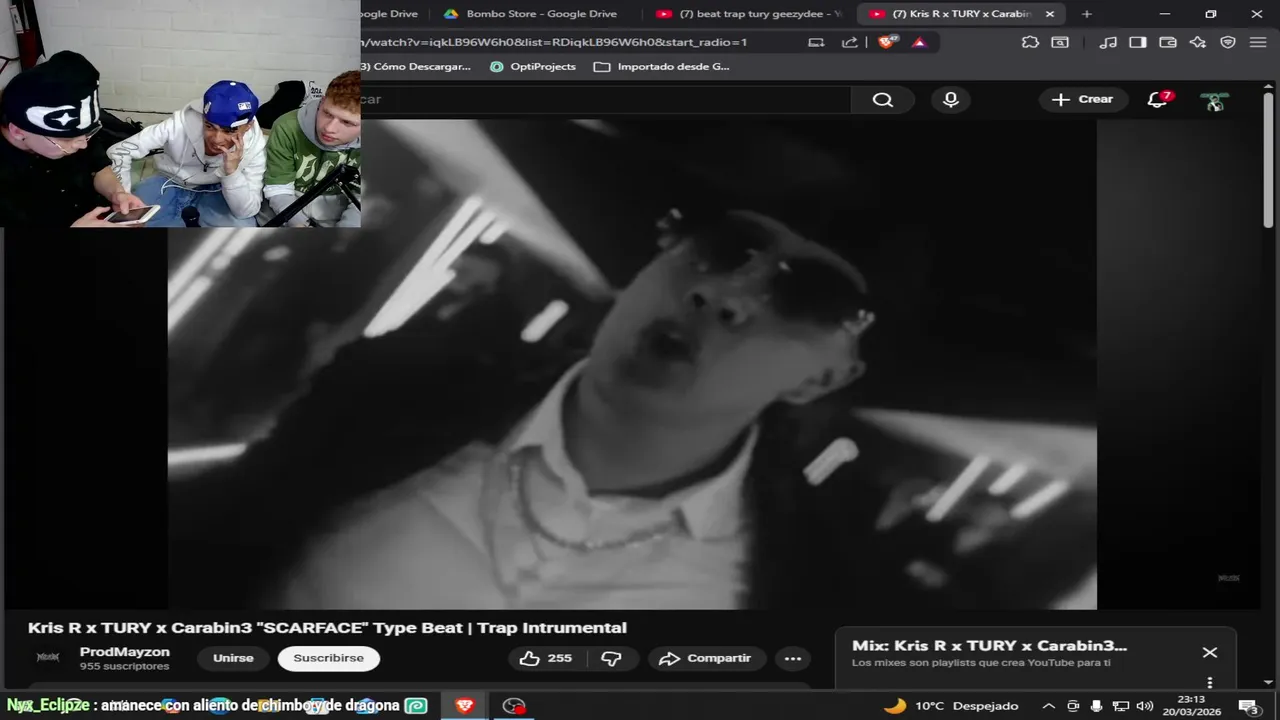Click the YouTube search magnifier button
1280x720 pixels.
pyautogui.click(x=882, y=100)
